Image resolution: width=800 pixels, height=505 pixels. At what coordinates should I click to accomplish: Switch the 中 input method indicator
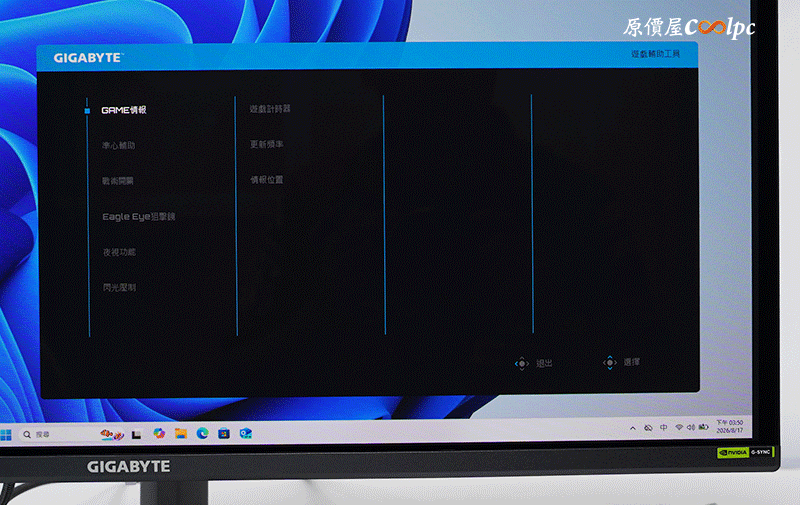click(x=663, y=427)
